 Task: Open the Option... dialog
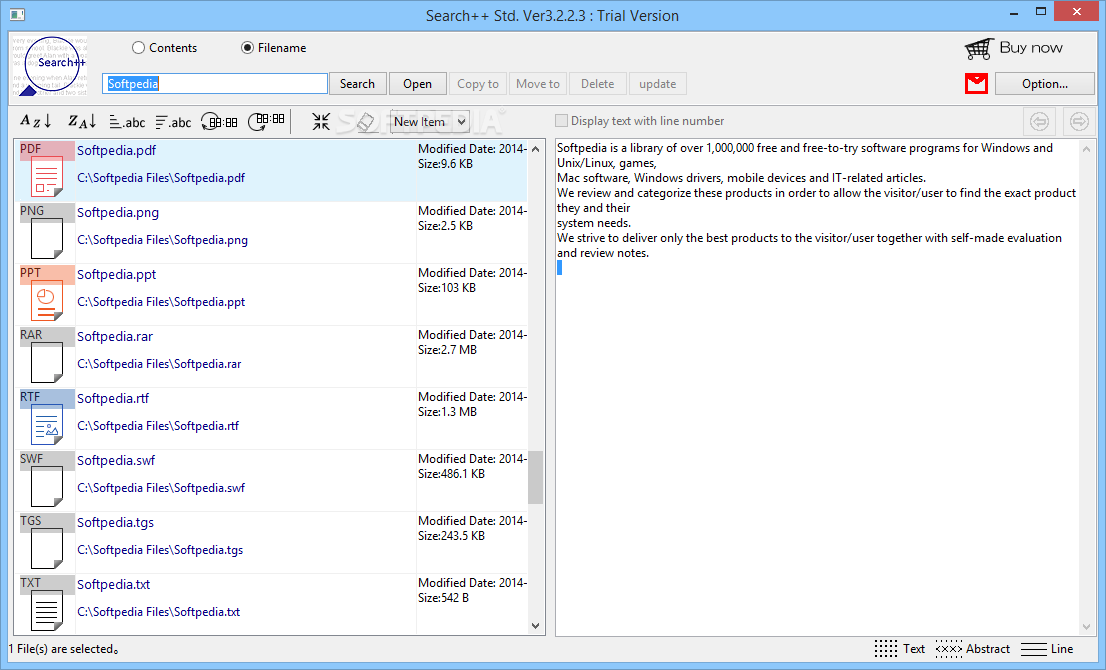click(1045, 84)
